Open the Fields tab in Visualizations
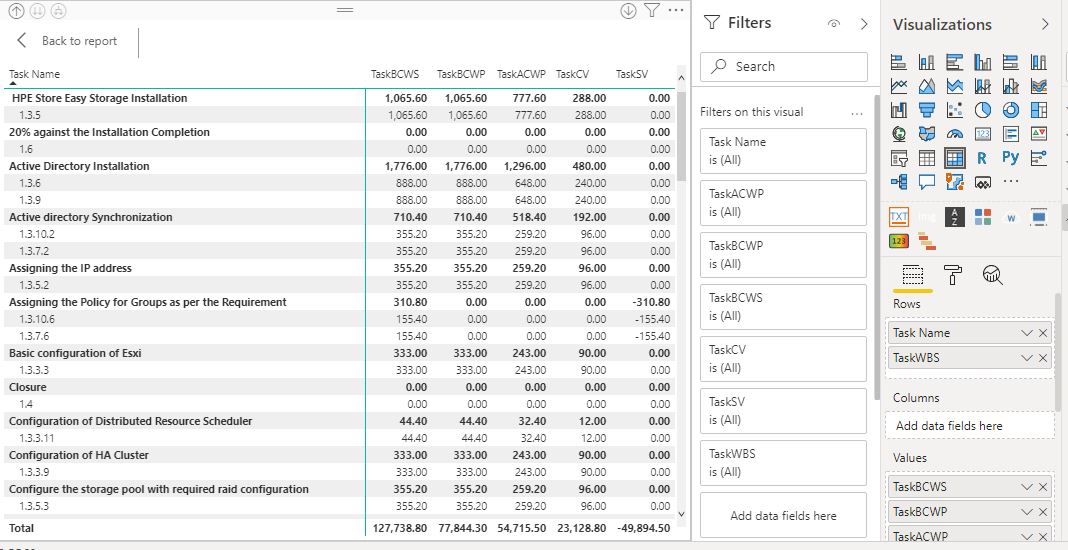 912,275
